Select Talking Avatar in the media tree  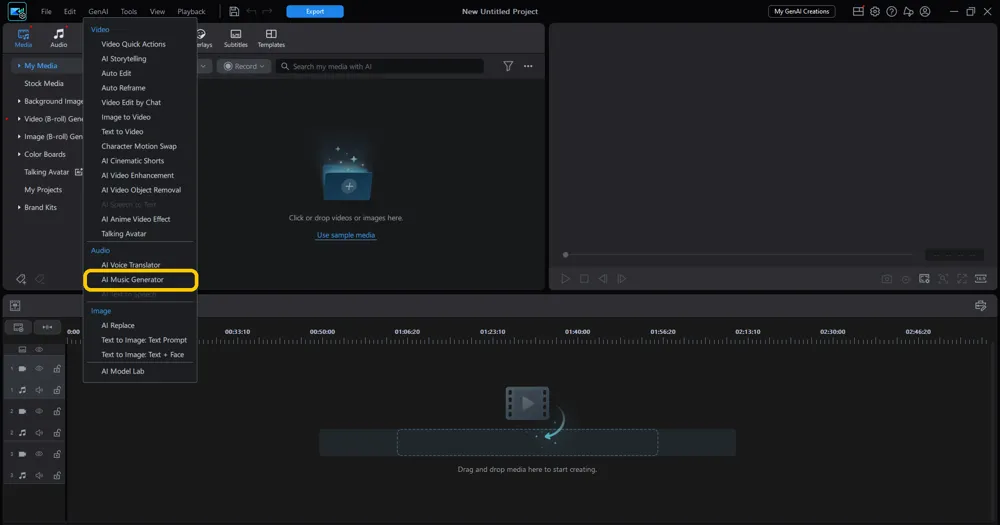pyautogui.click(x=46, y=172)
